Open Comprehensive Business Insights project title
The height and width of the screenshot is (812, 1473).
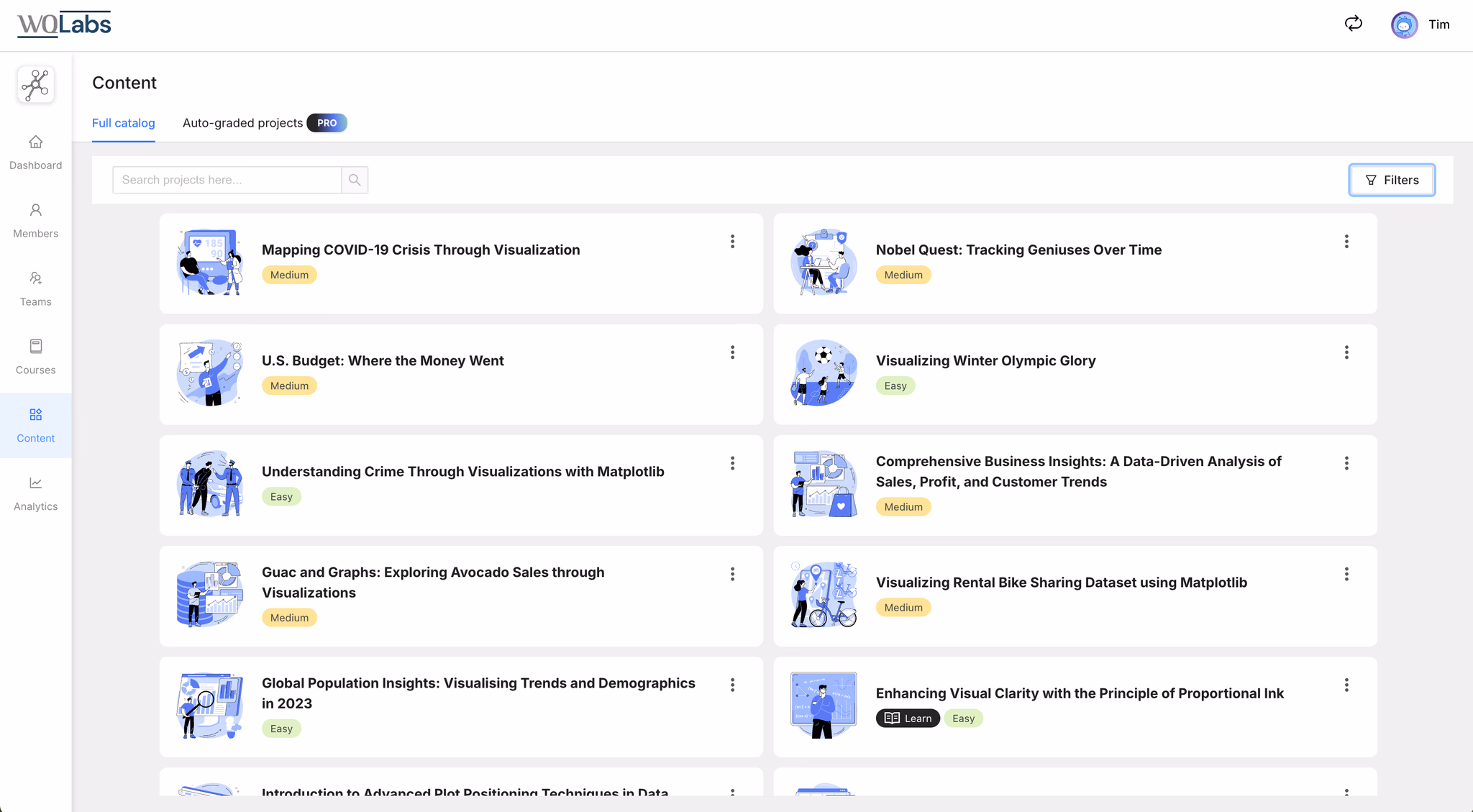pyautogui.click(x=1079, y=472)
